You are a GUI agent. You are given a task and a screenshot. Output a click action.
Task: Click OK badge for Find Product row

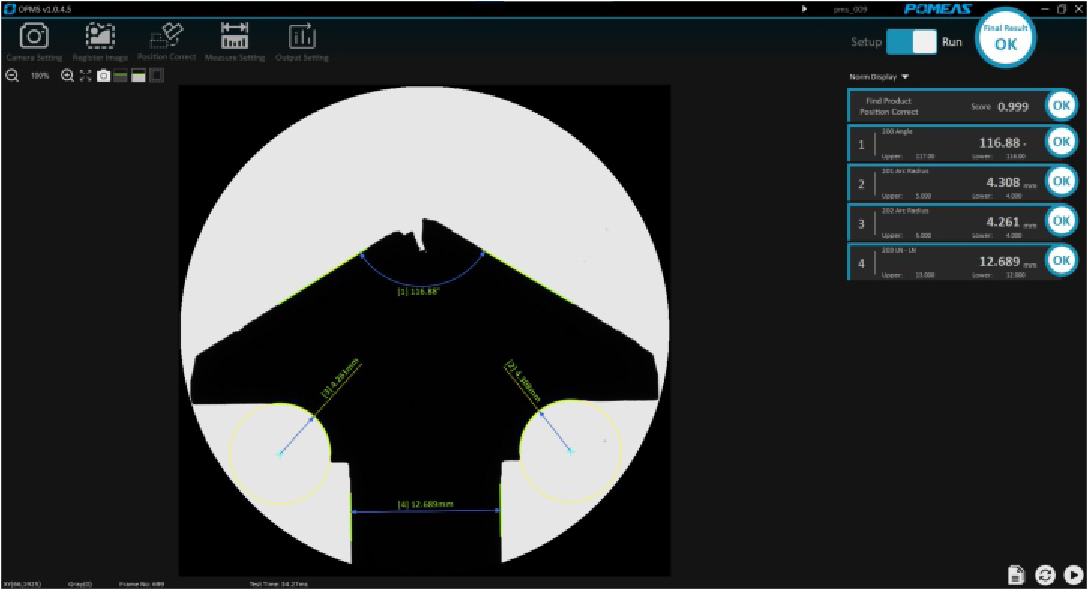(1061, 106)
